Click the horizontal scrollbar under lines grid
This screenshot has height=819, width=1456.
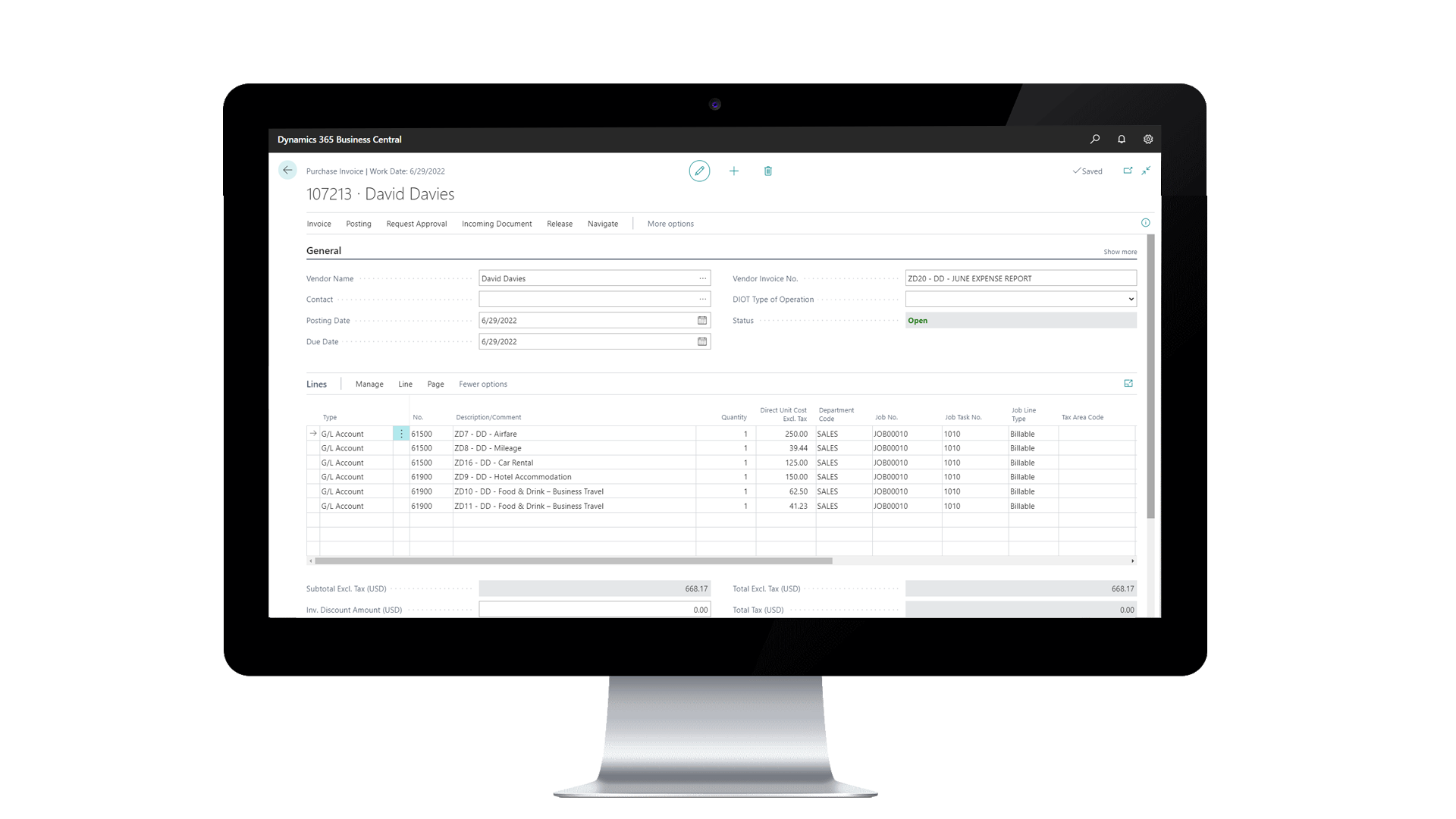tap(573, 561)
